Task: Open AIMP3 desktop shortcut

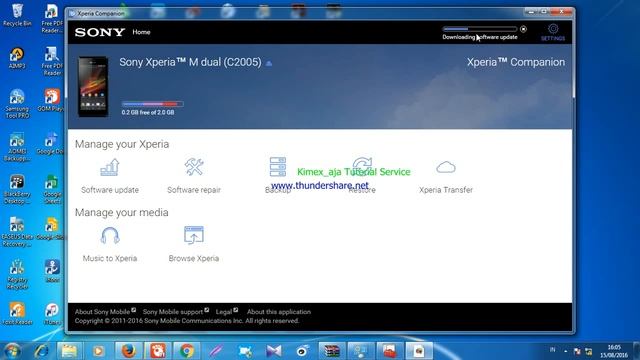Action: click(x=17, y=58)
